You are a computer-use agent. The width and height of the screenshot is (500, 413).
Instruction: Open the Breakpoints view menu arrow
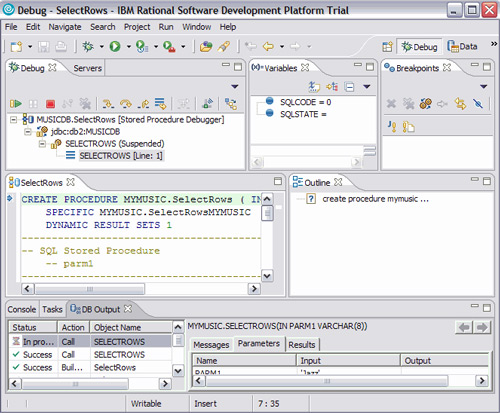484,87
